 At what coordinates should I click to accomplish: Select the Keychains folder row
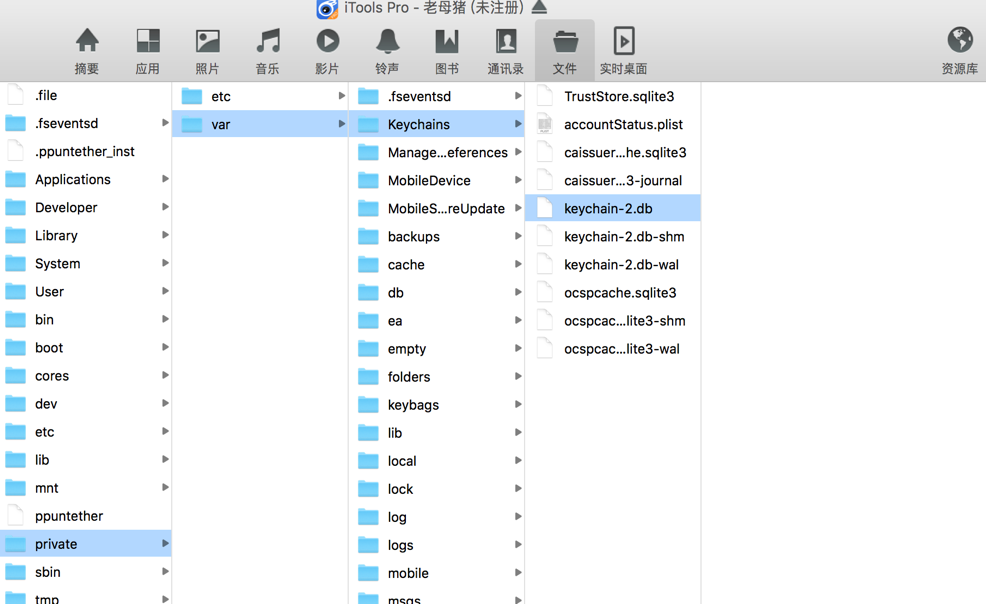coord(436,124)
